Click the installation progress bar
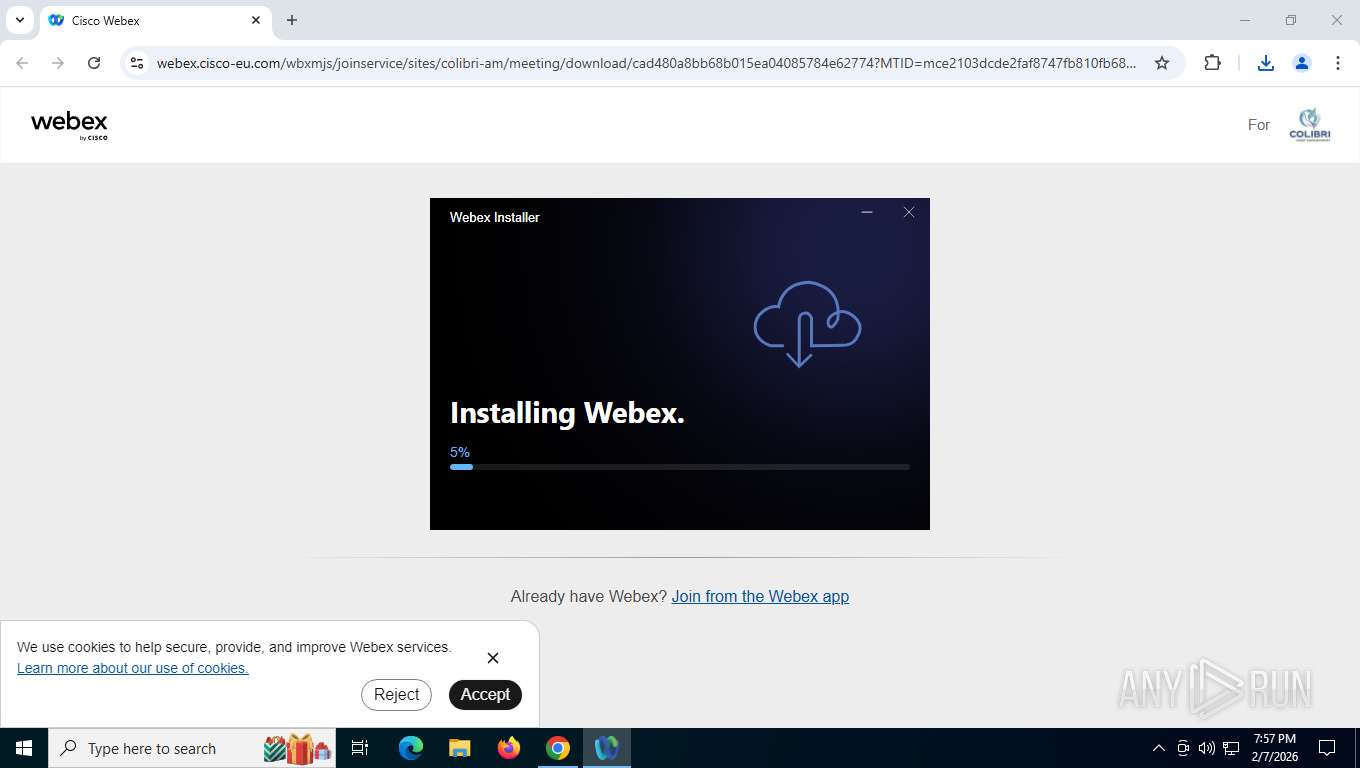Screen dimensions: 1360x768 tap(680, 467)
